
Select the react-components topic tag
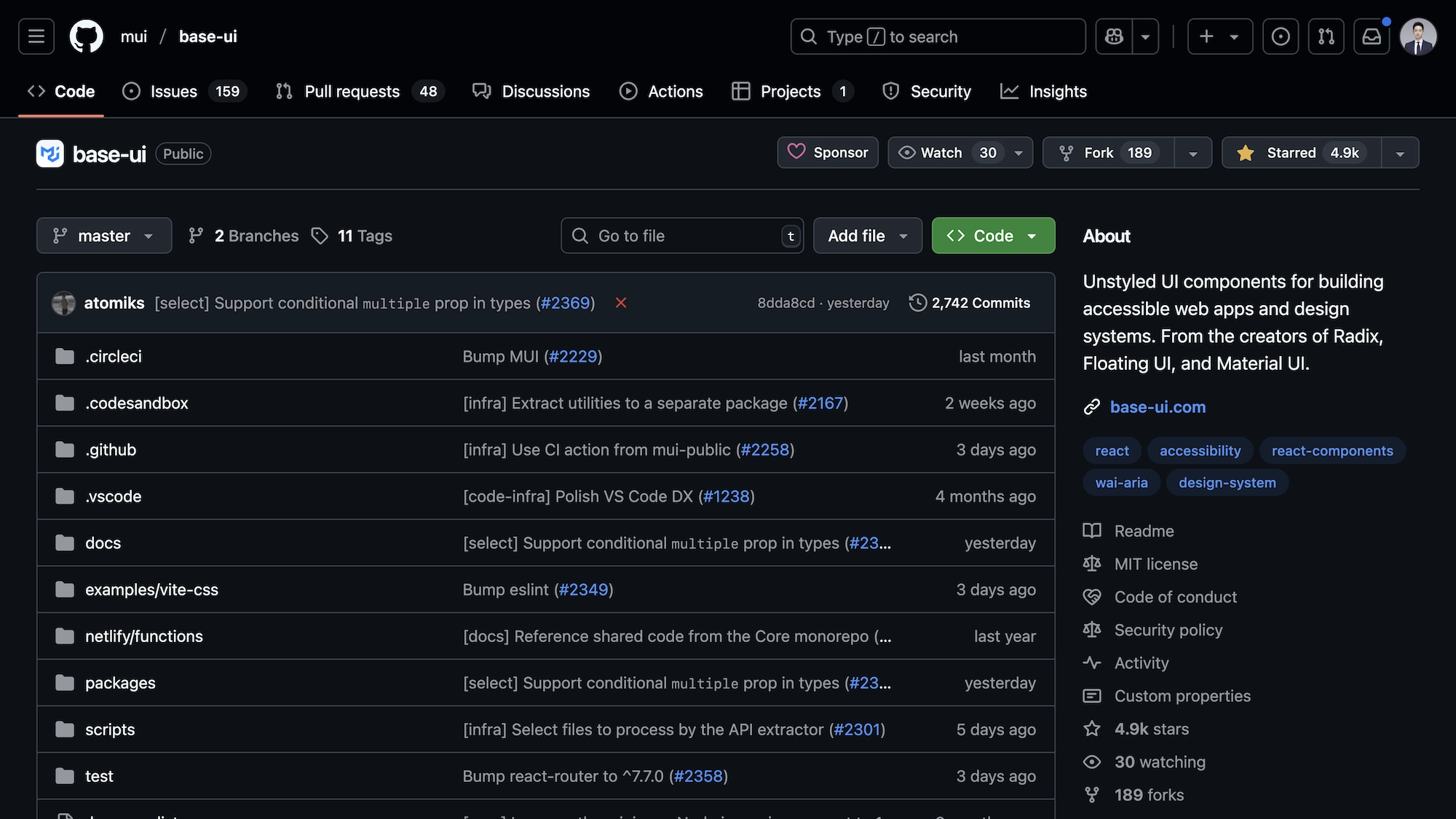tap(1332, 451)
